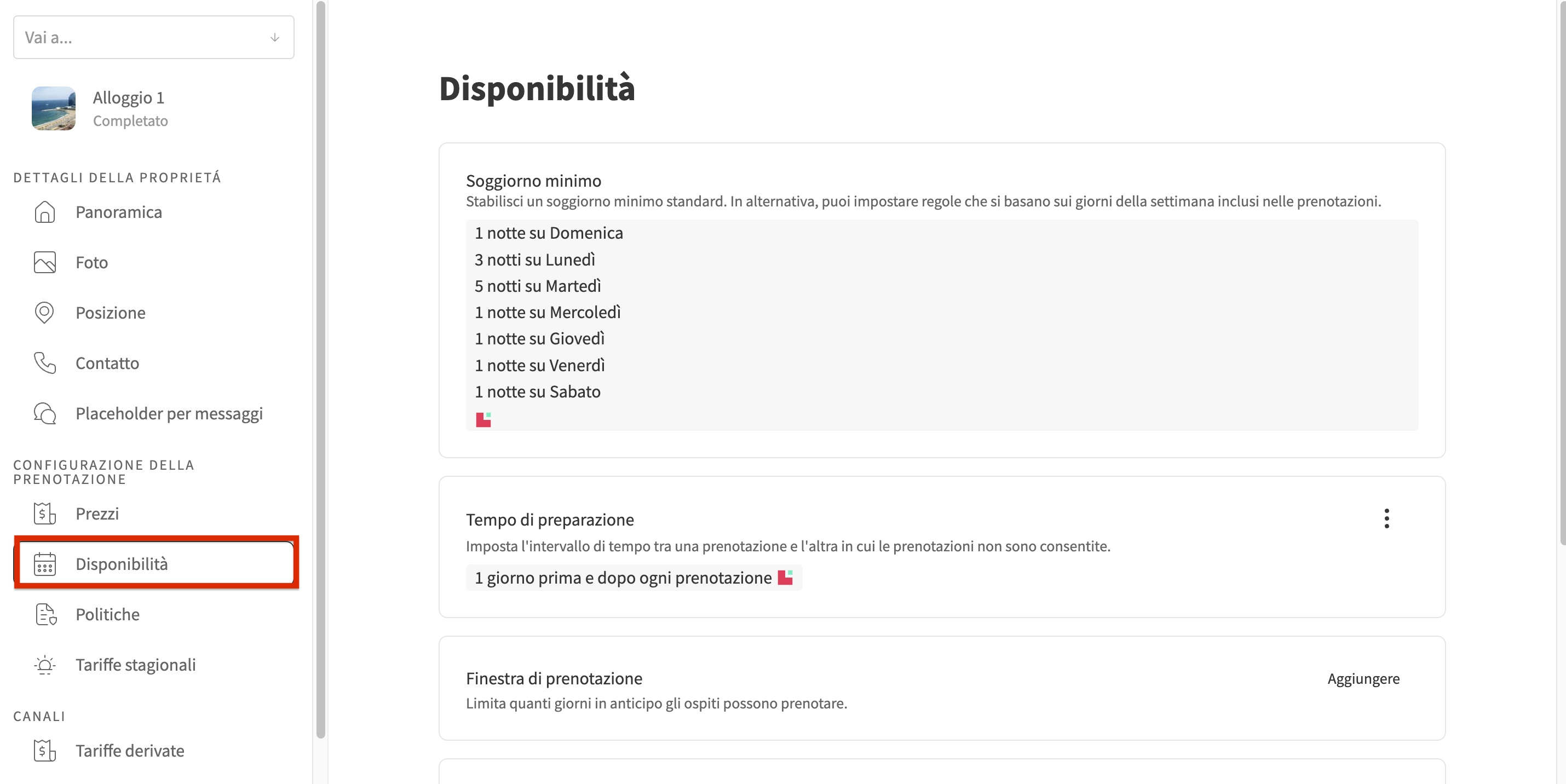Viewport: 1566px width, 784px height.
Task: Click the red marker under Soggiorno minimo list
Action: tap(483, 419)
